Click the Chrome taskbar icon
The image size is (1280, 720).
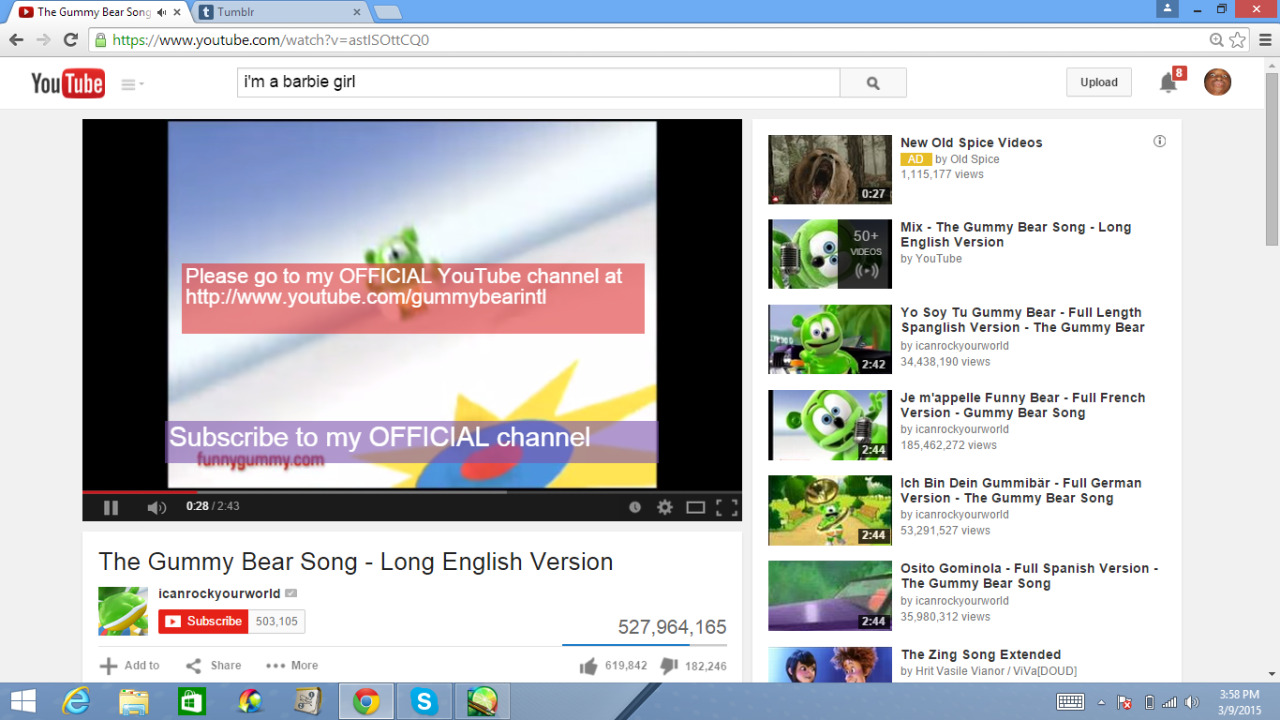366,702
